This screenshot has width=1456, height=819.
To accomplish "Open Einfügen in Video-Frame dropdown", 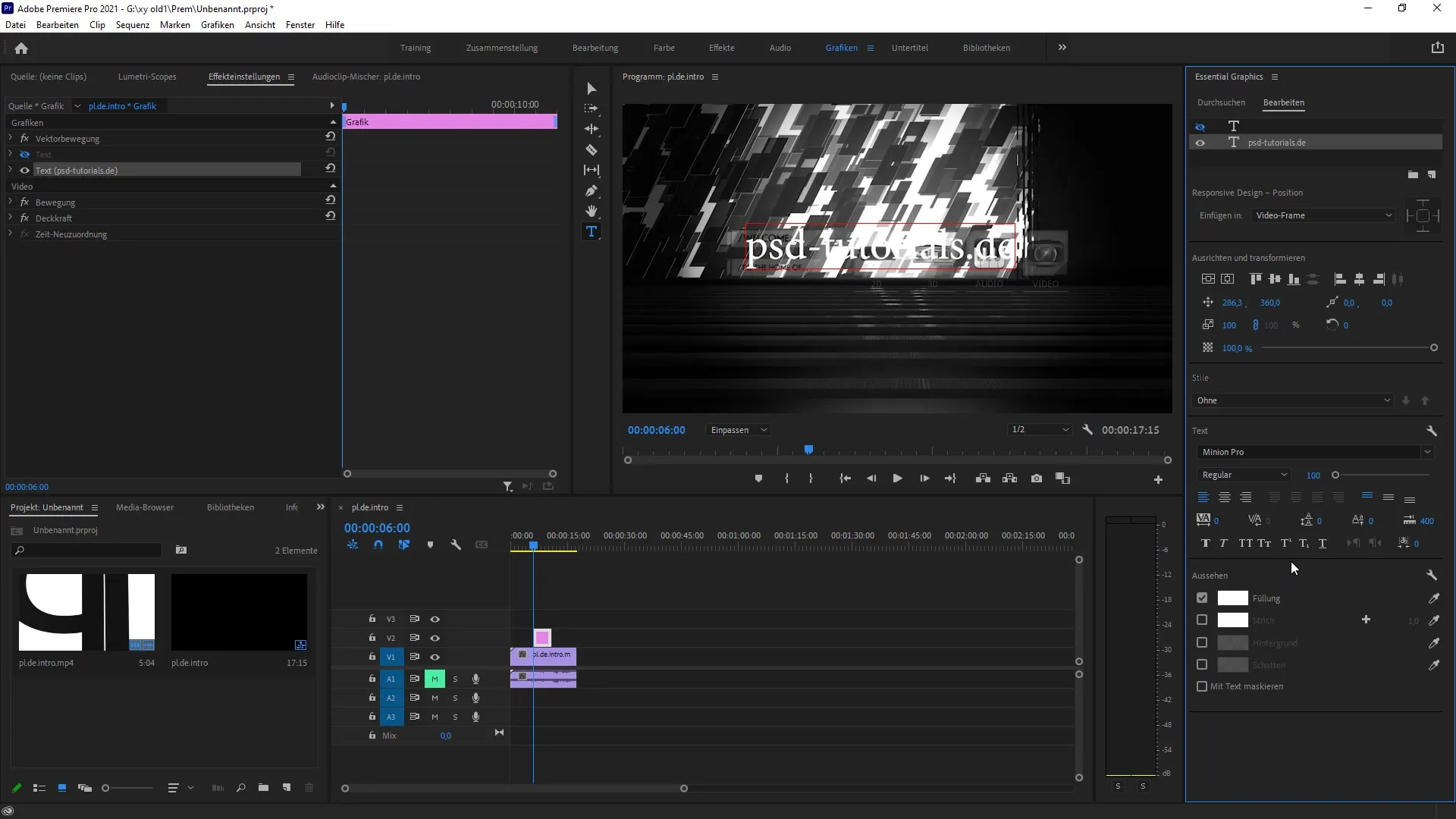I will click(x=1323, y=215).
